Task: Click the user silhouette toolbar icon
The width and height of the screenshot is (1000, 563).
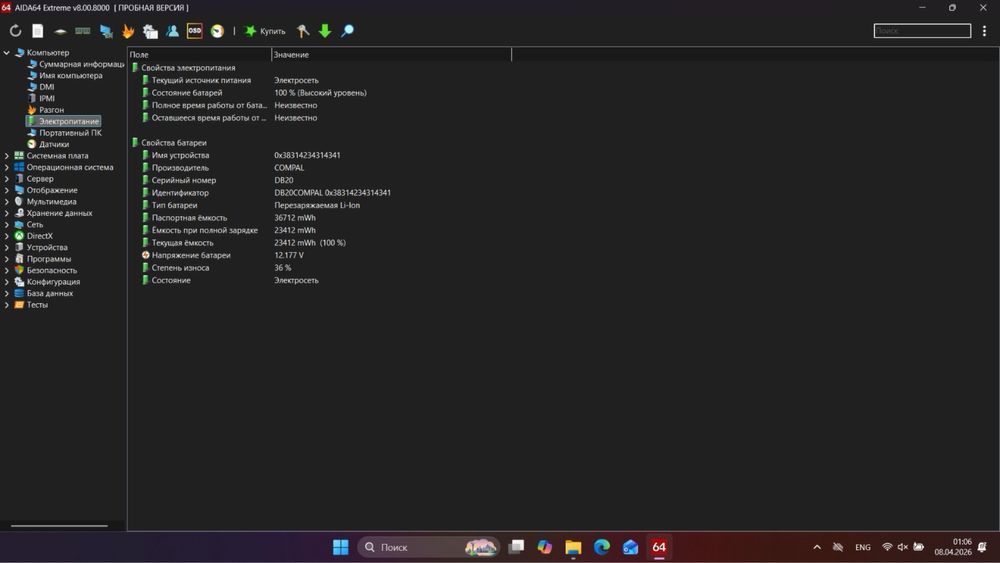Action: [172, 31]
